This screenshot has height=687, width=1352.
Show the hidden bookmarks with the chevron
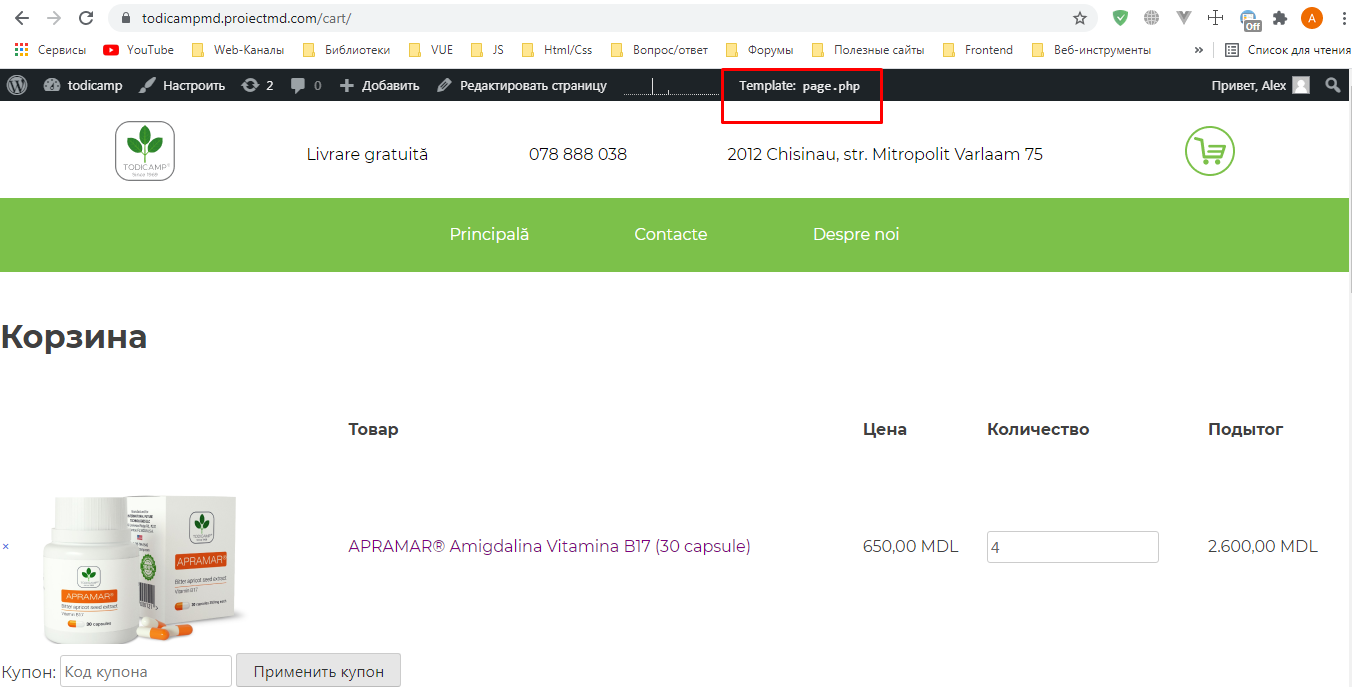pos(1198,50)
